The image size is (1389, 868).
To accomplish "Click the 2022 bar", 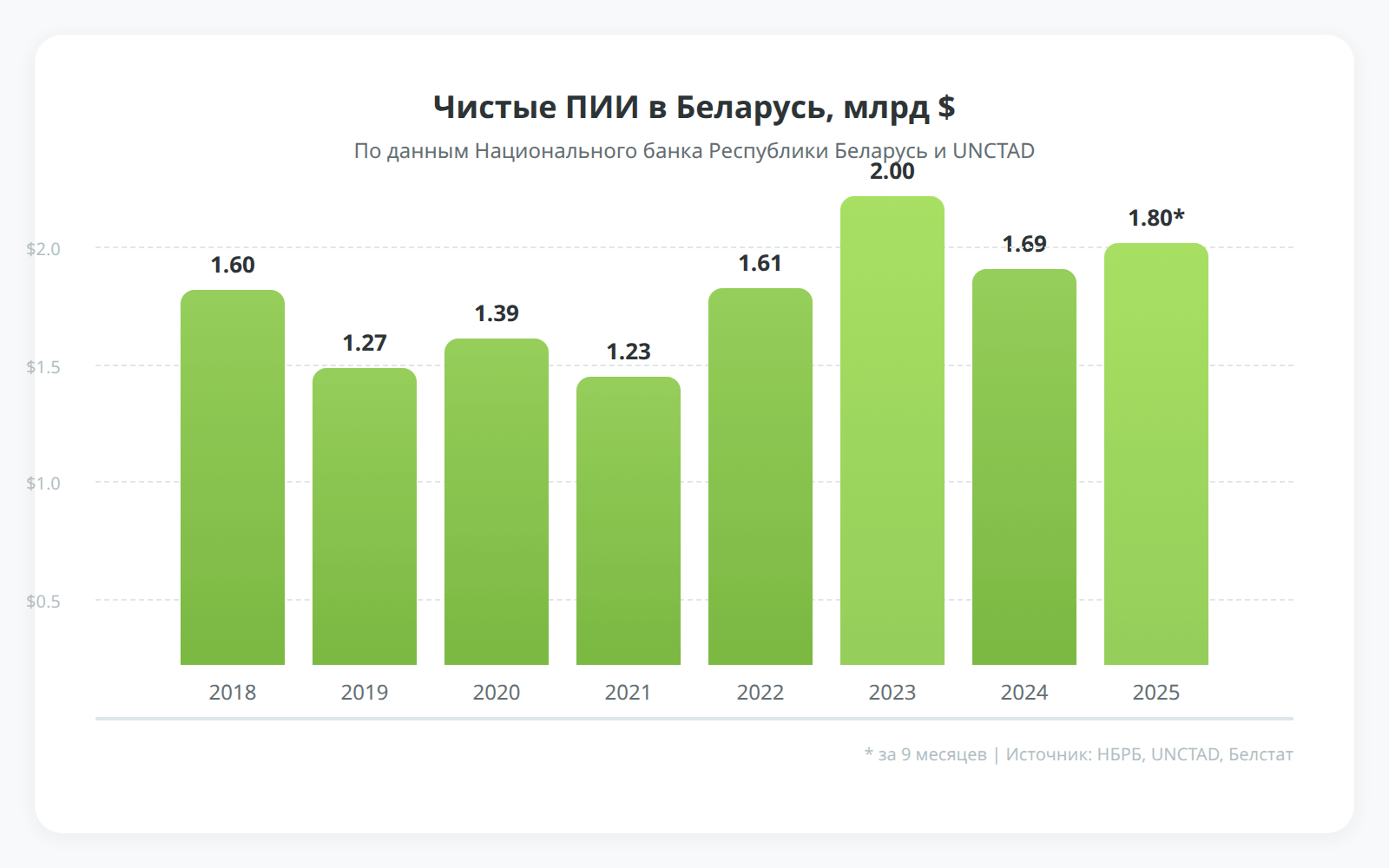I will click(x=760, y=477).
